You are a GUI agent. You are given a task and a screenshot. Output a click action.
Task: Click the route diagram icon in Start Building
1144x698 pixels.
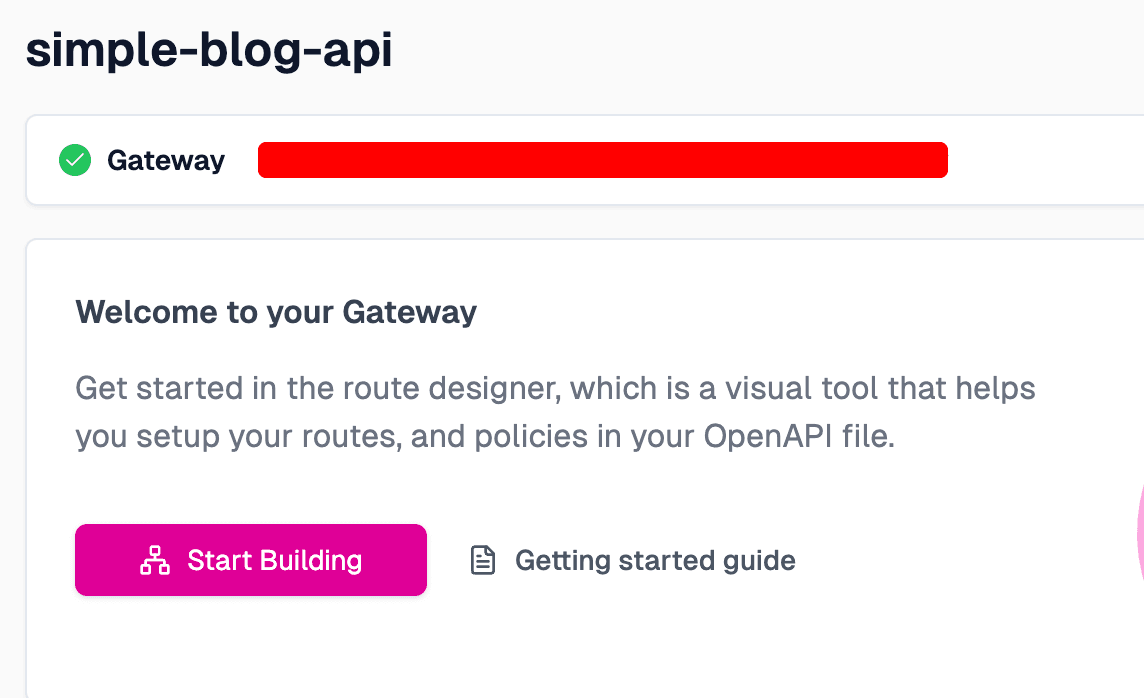pyautogui.click(x=154, y=560)
